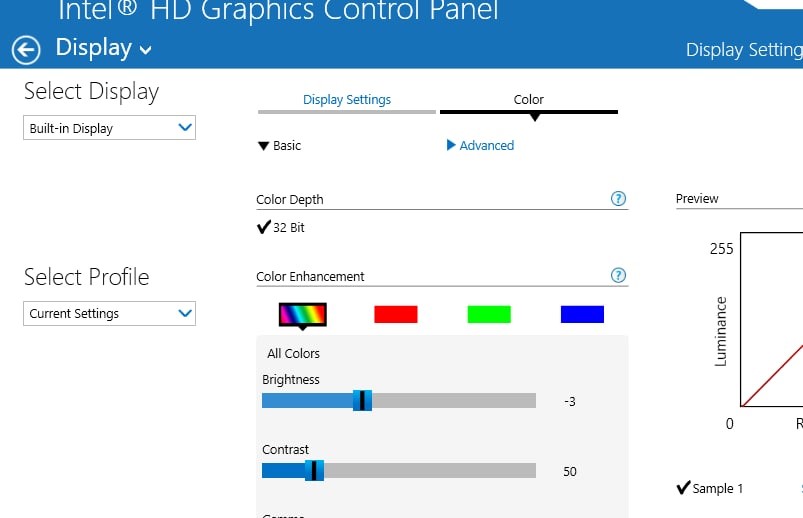
Task: Toggle the Sample 1 preview option
Action: point(710,489)
